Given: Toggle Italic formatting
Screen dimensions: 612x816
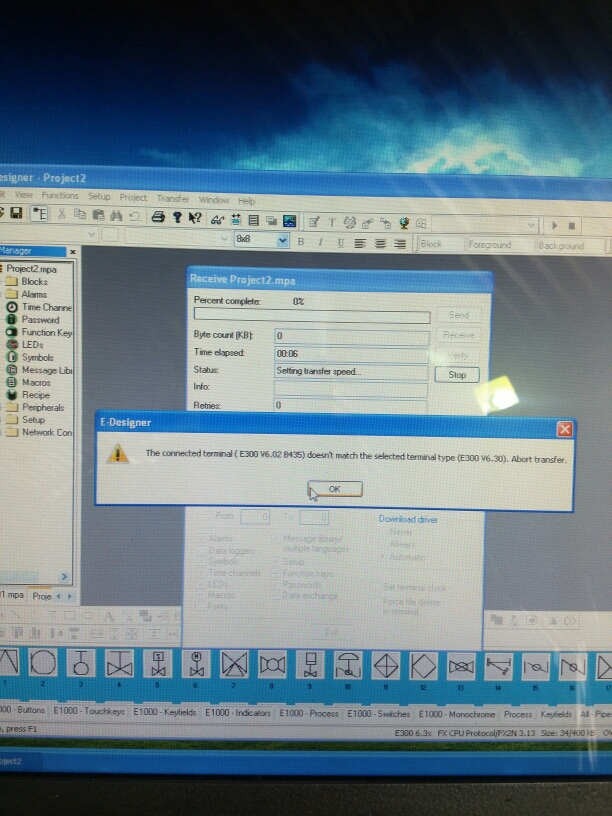Looking at the screenshot, I should pyautogui.click(x=321, y=242).
